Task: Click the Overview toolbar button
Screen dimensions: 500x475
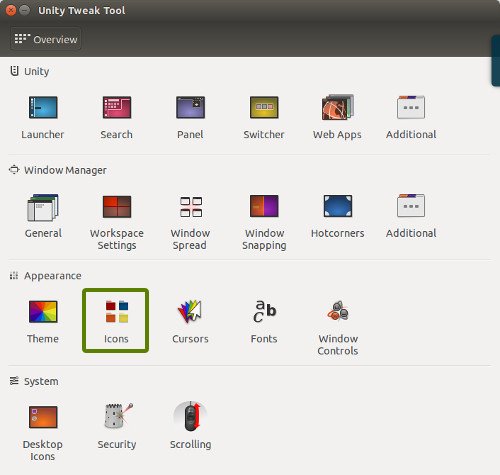Action: coord(46,39)
